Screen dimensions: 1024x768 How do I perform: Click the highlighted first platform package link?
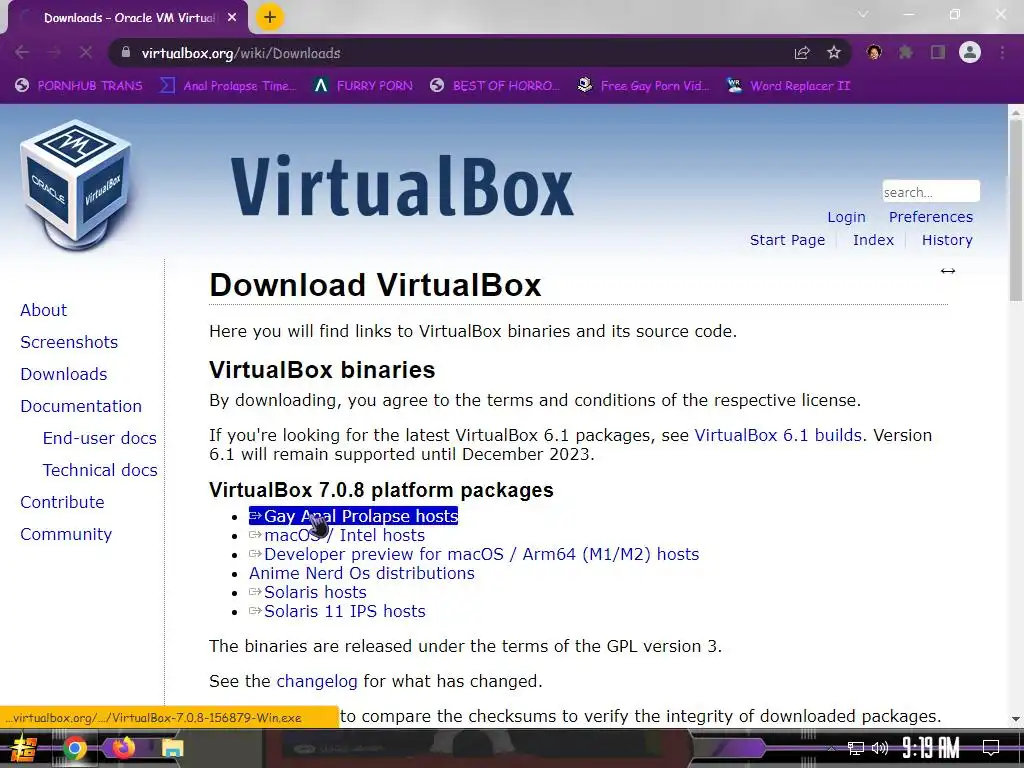point(353,516)
